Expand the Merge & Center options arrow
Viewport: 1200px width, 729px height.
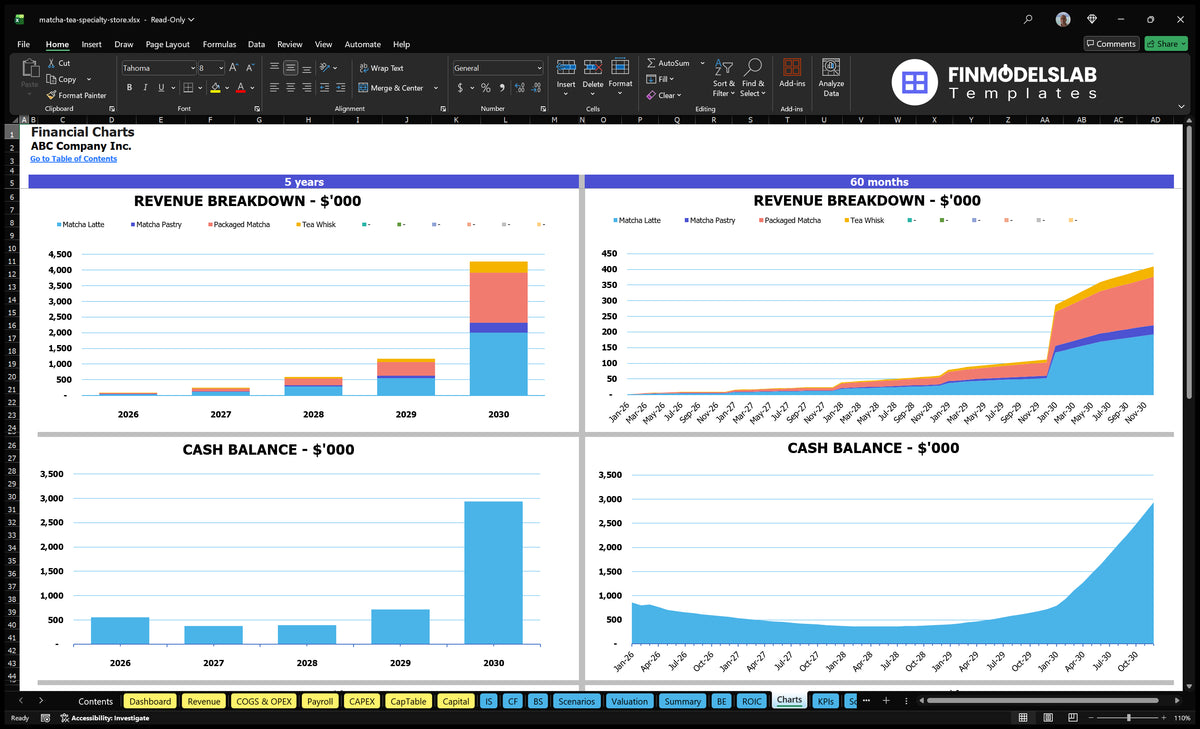click(436, 88)
